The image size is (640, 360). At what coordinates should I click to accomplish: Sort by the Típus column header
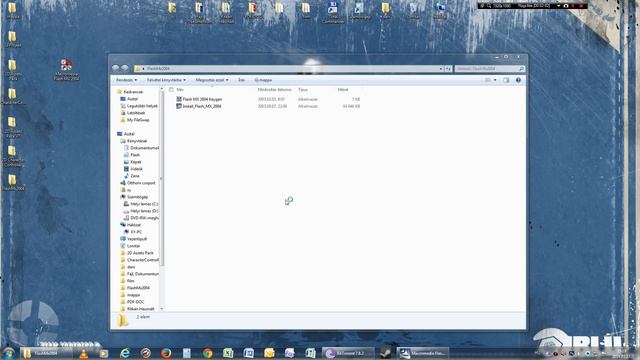pos(303,89)
